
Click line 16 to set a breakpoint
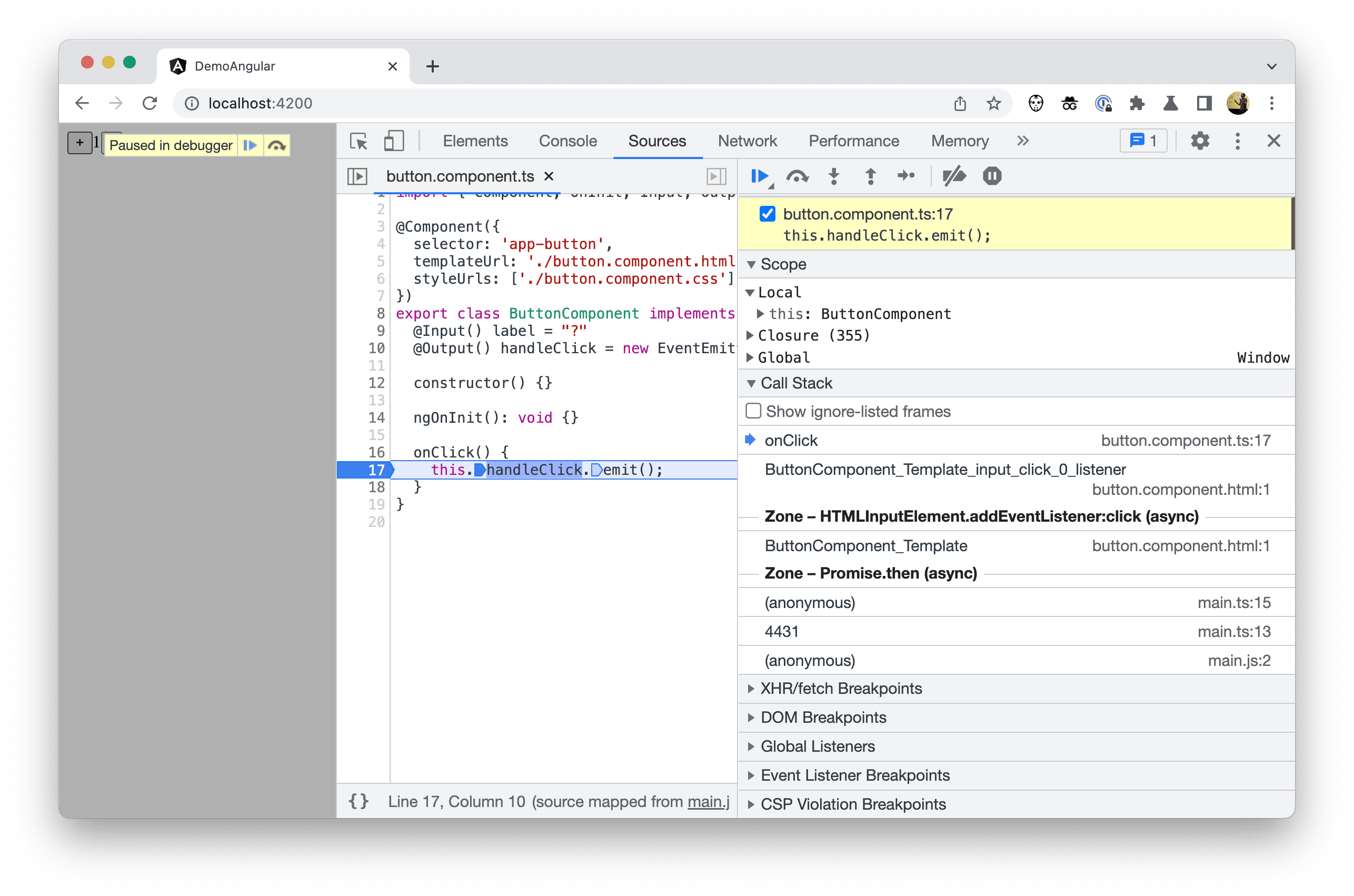coord(375,452)
